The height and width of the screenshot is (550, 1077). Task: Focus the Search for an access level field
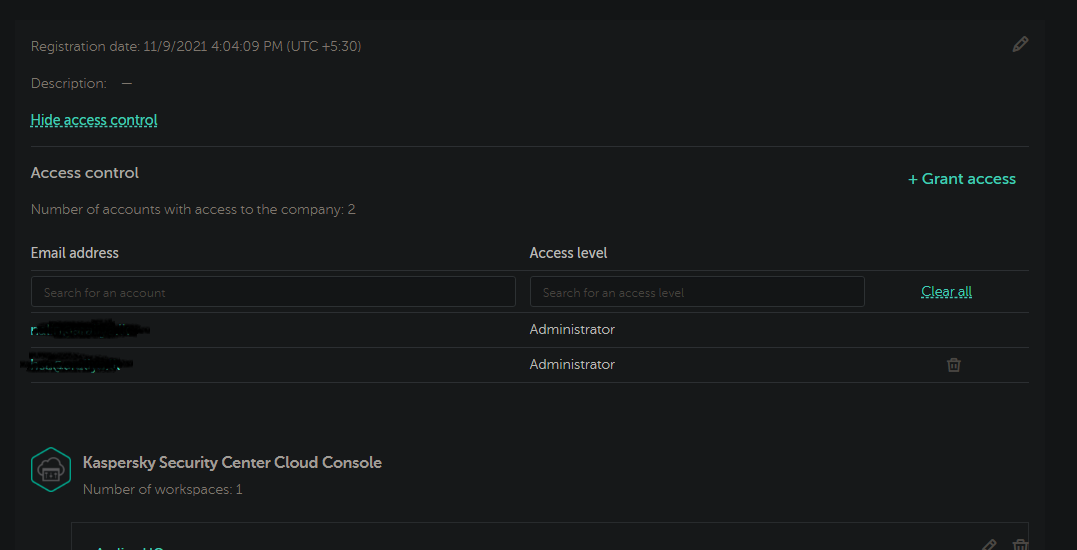[x=697, y=292]
